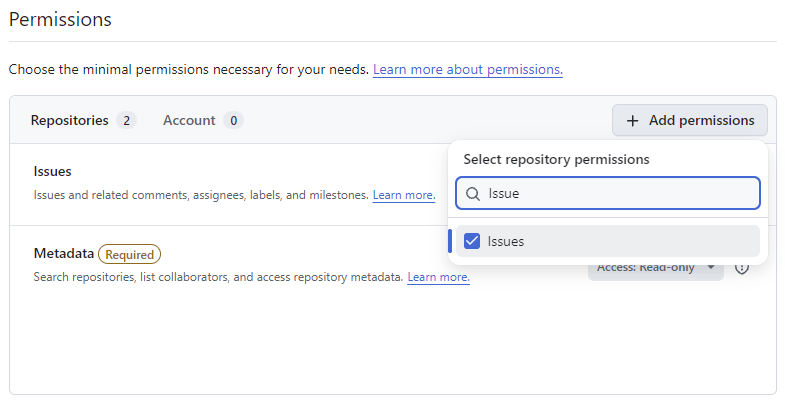The image size is (785, 400).
Task: Click the Repositories count badge '2'
Action: point(127,121)
